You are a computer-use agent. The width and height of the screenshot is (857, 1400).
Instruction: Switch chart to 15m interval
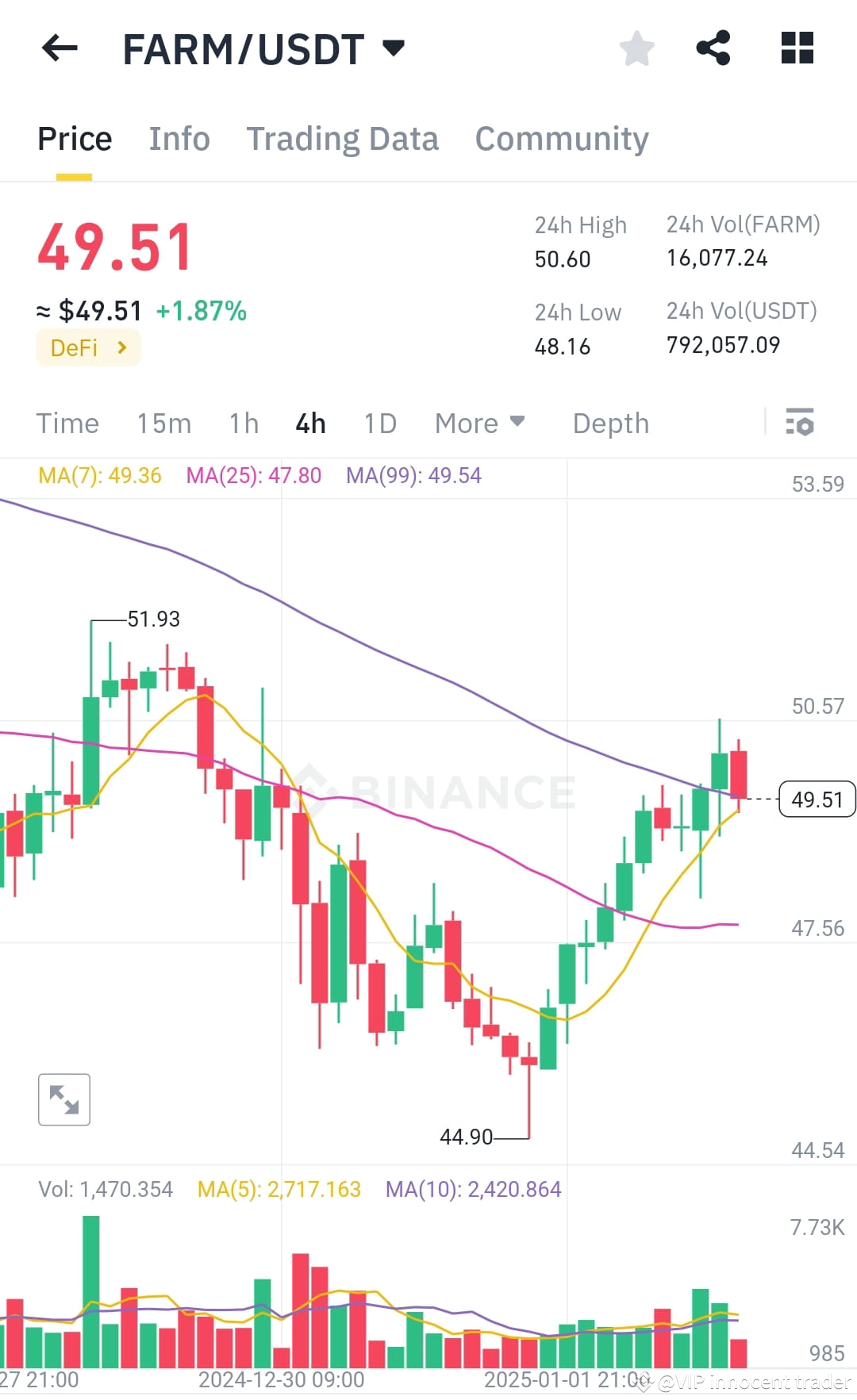[x=164, y=424]
